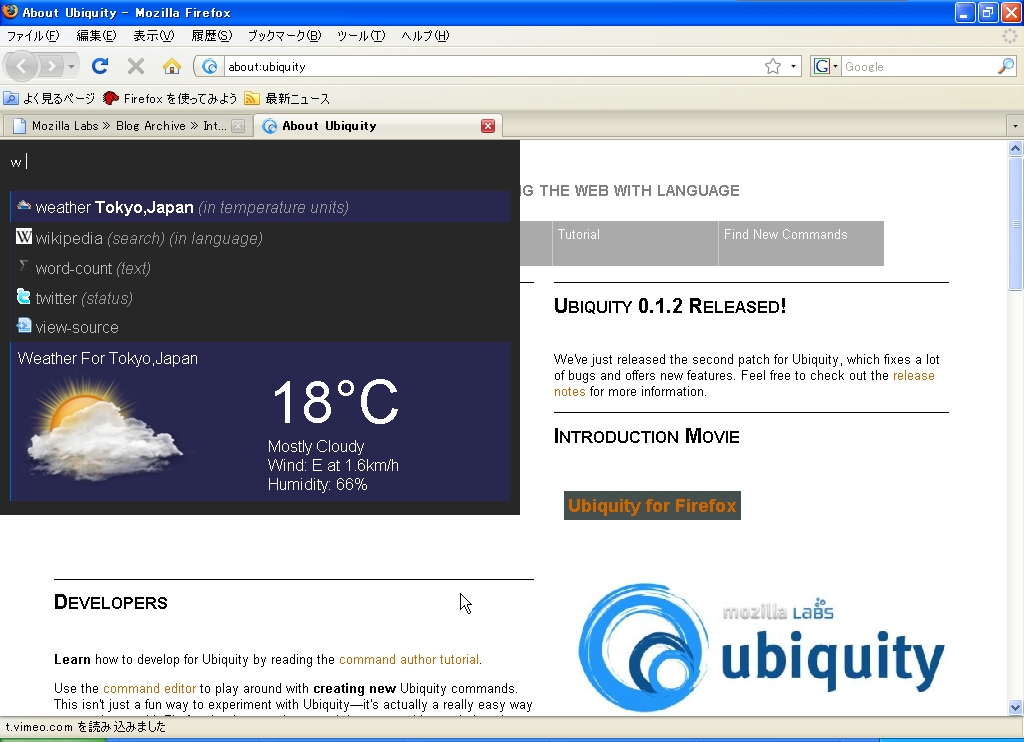
Task: Go forward with the Forward arrow button
Action: click(51, 66)
